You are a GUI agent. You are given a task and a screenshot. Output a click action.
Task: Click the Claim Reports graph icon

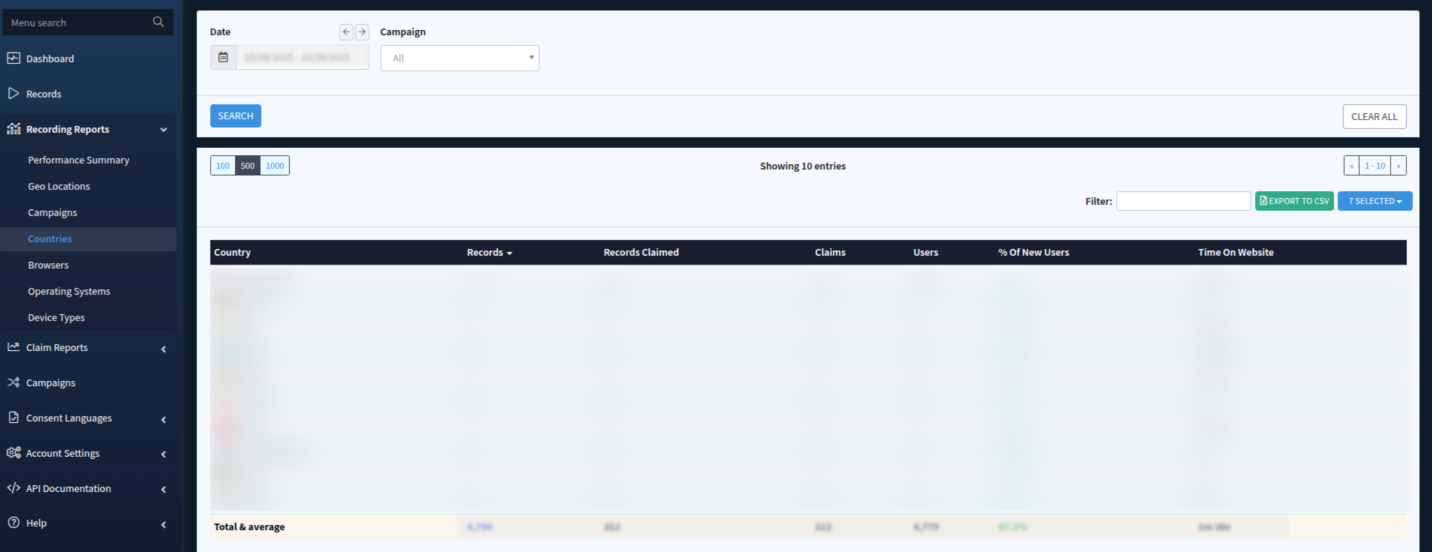point(14,348)
